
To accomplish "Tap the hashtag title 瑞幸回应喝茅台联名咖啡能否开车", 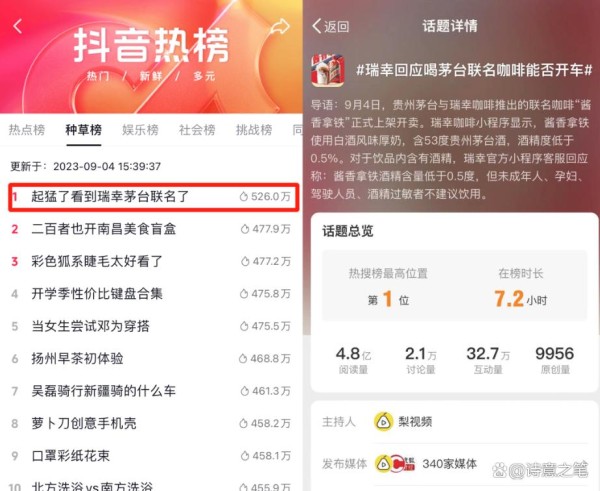I will (474, 70).
